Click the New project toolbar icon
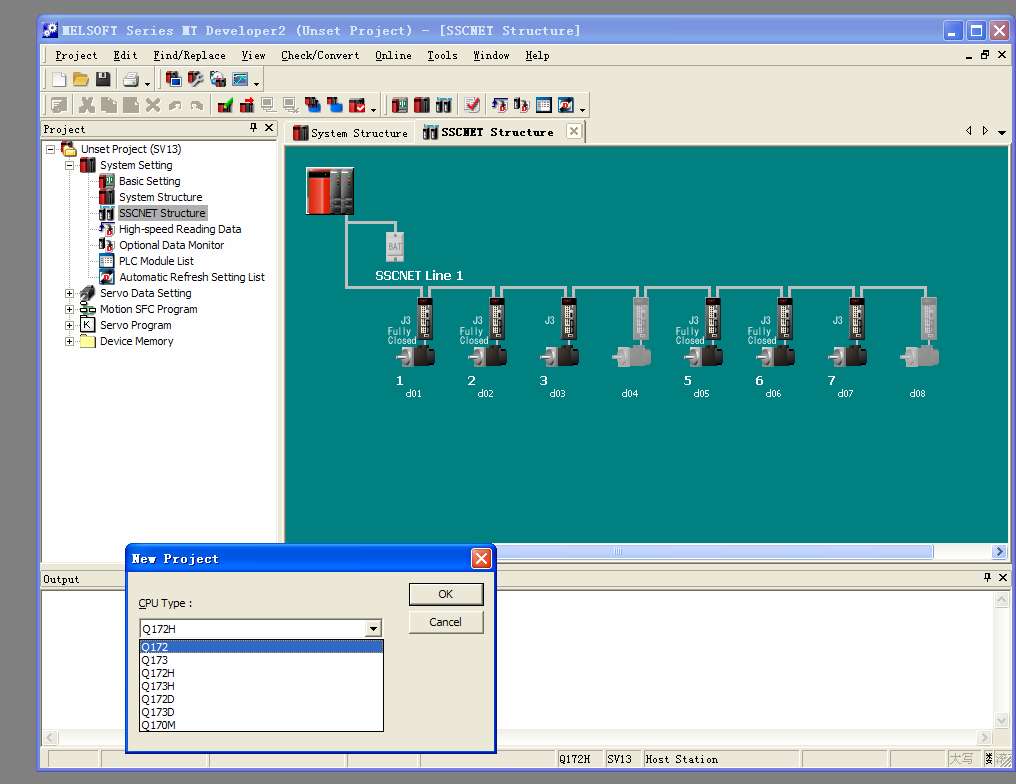 (x=59, y=79)
